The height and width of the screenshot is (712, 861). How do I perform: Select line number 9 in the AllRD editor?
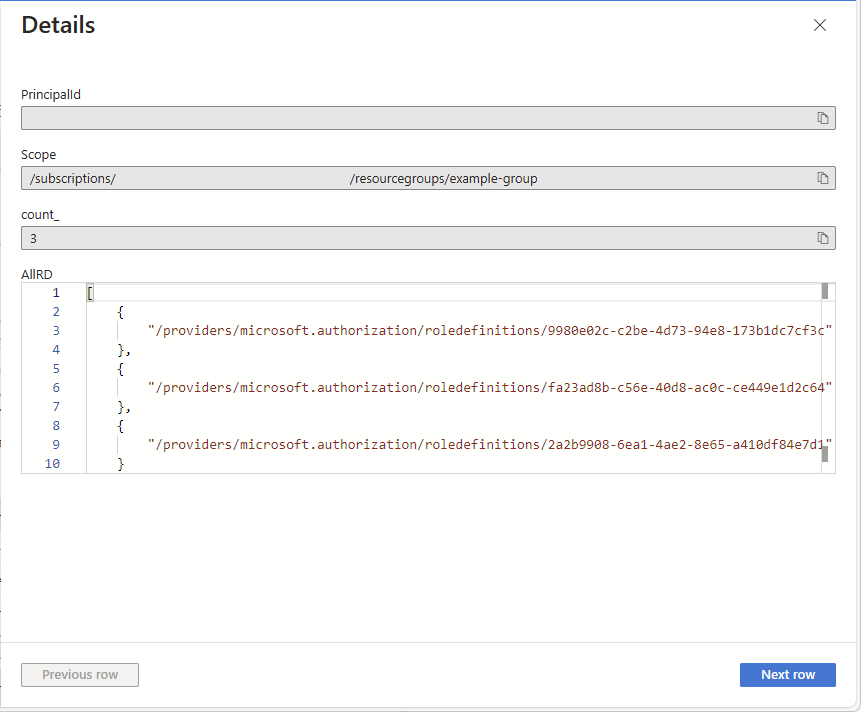click(x=56, y=445)
